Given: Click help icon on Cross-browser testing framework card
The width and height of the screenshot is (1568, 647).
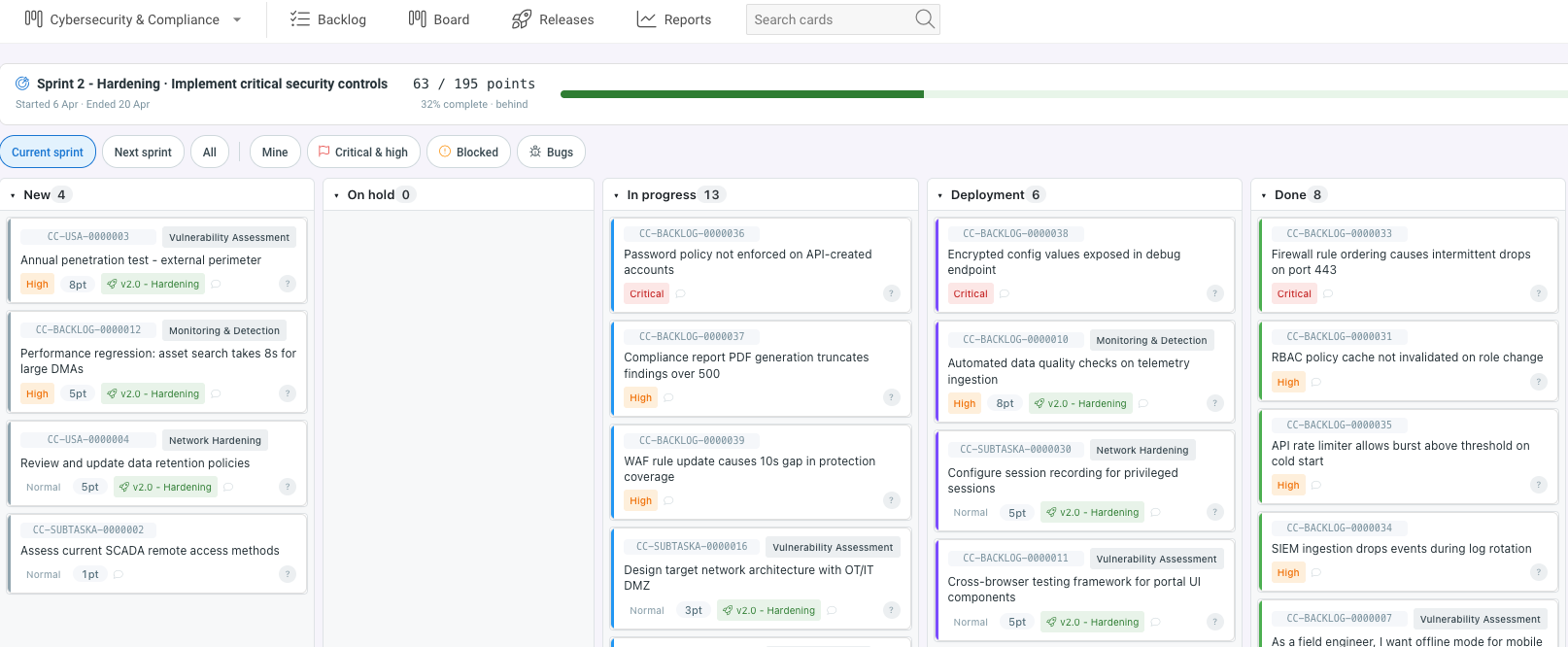Looking at the screenshot, I should click(x=1215, y=622).
